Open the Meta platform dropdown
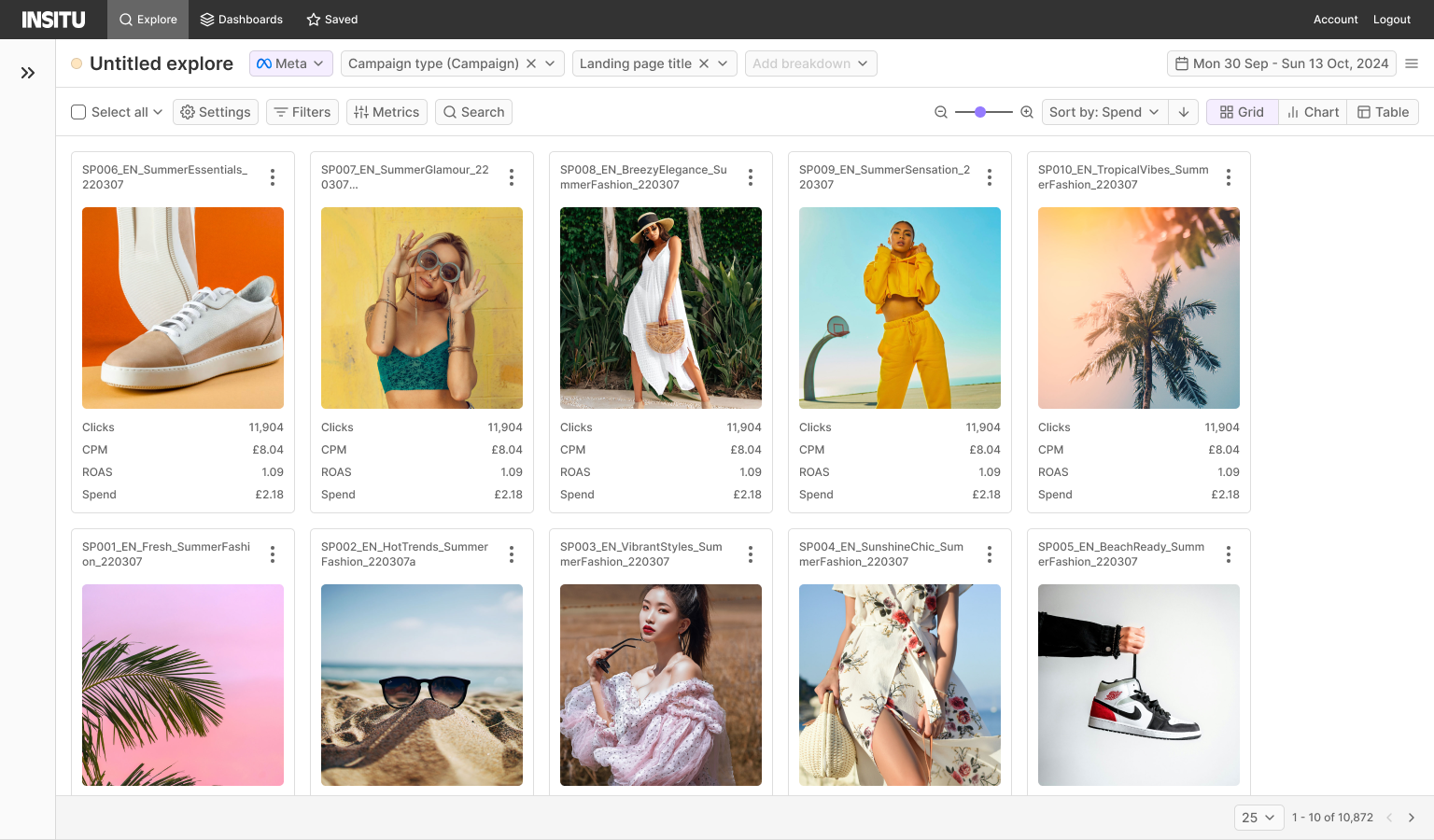 pos(291,63)
